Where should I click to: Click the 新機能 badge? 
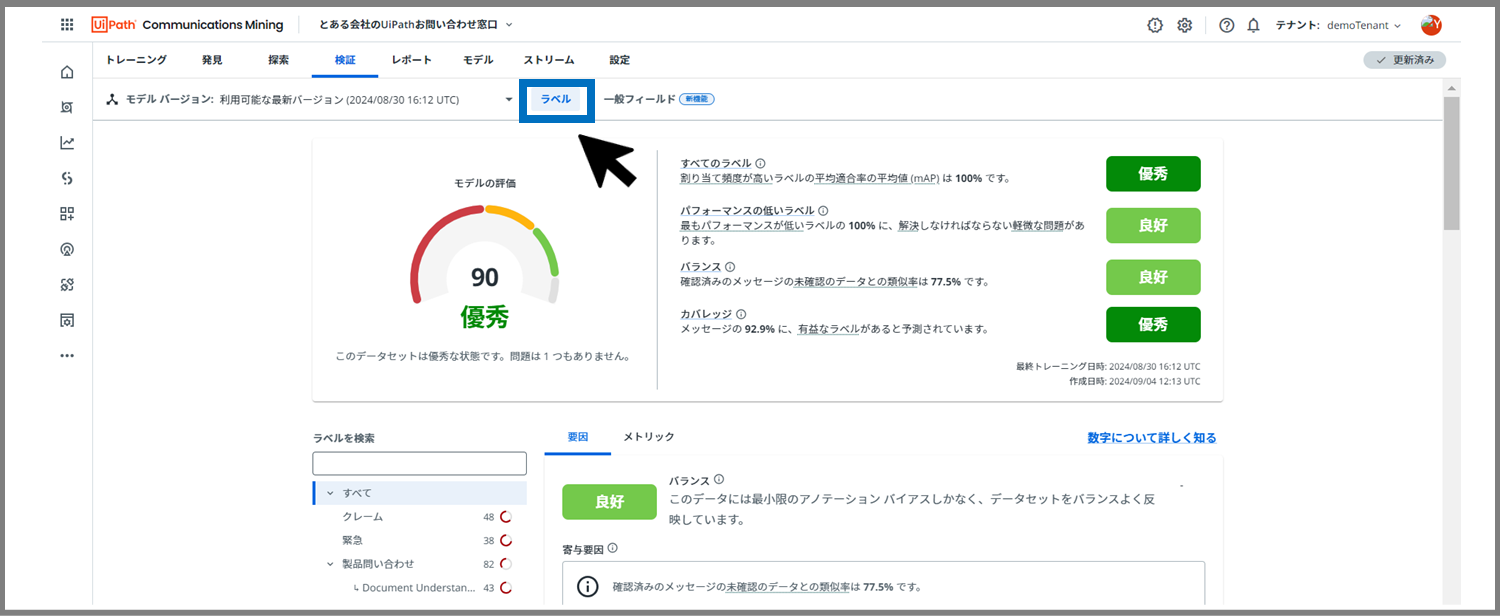pyautogui.click(x=697, y=100)
